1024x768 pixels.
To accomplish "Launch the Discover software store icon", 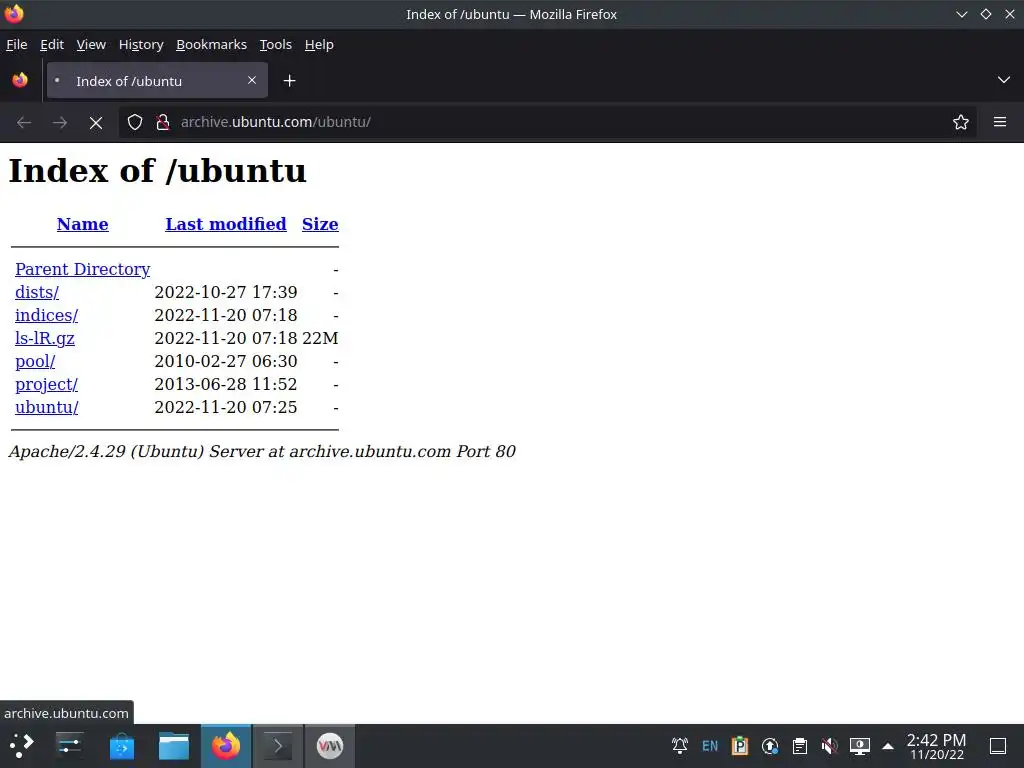I will [121, 746].
